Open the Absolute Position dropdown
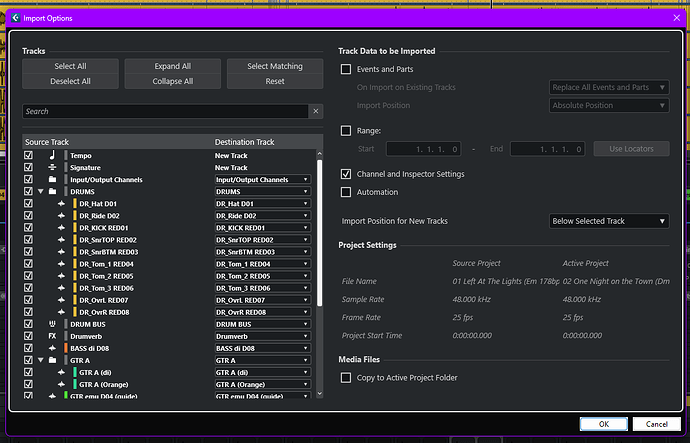The image size is (690, 443). [609, 105]
